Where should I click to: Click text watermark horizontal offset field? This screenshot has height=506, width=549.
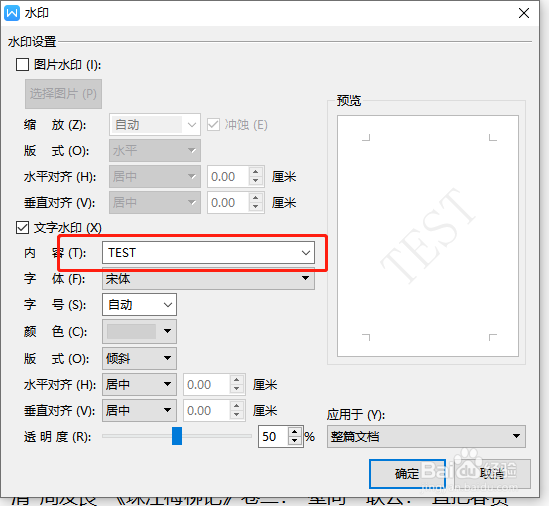(207, 384)
